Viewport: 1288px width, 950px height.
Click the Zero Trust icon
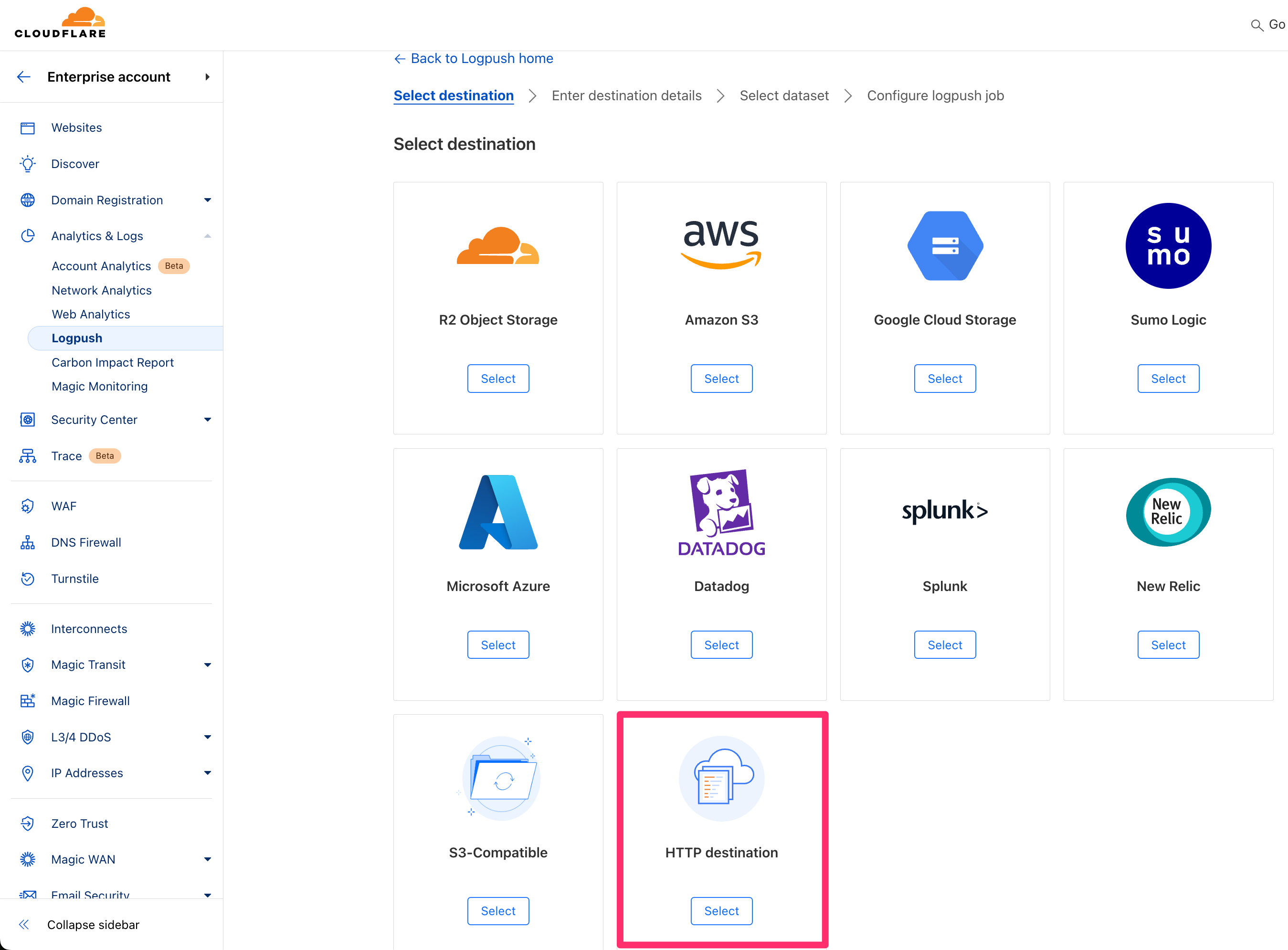click(x=28, y=823)
